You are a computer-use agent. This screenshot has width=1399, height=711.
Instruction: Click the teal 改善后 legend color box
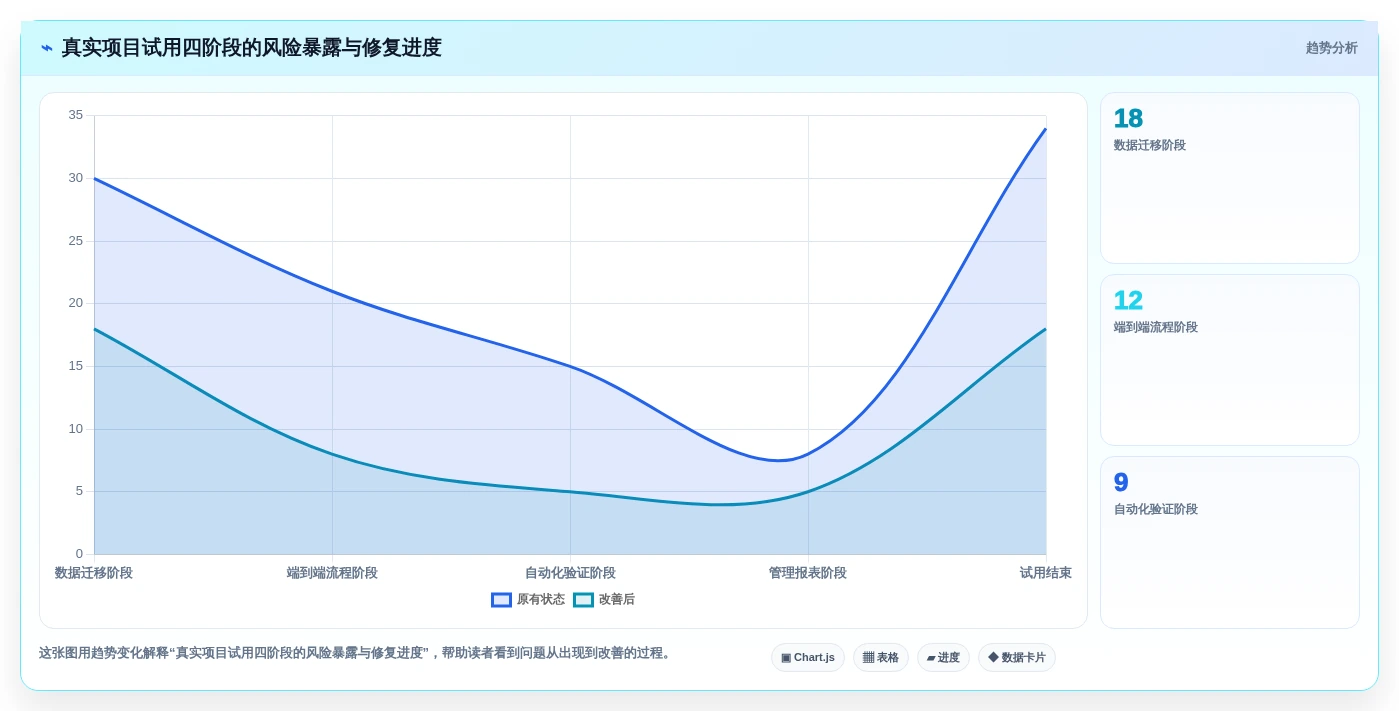click(583, 600)
